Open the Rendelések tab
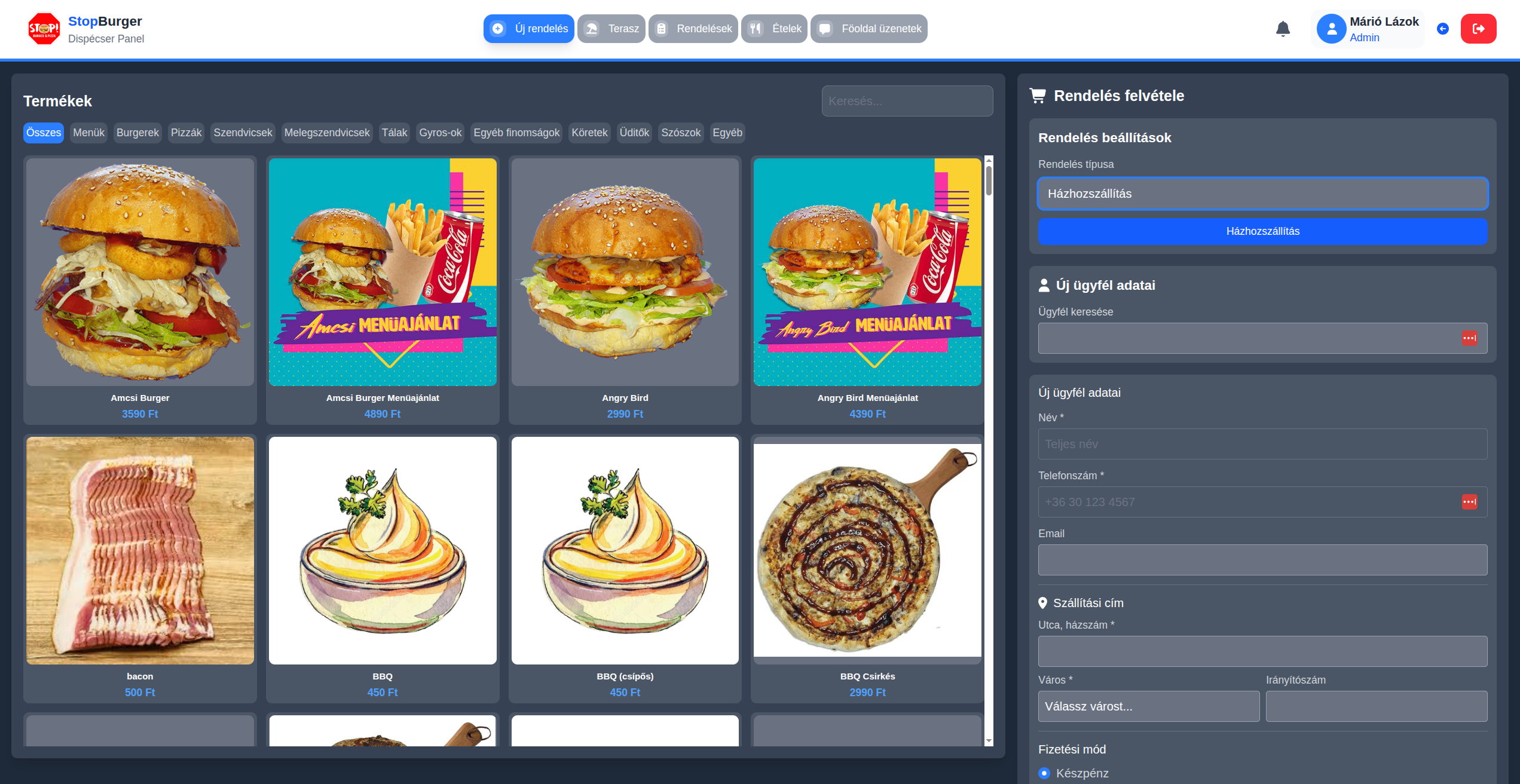This screenshot has width=1520, height=784. click(693, 29)
